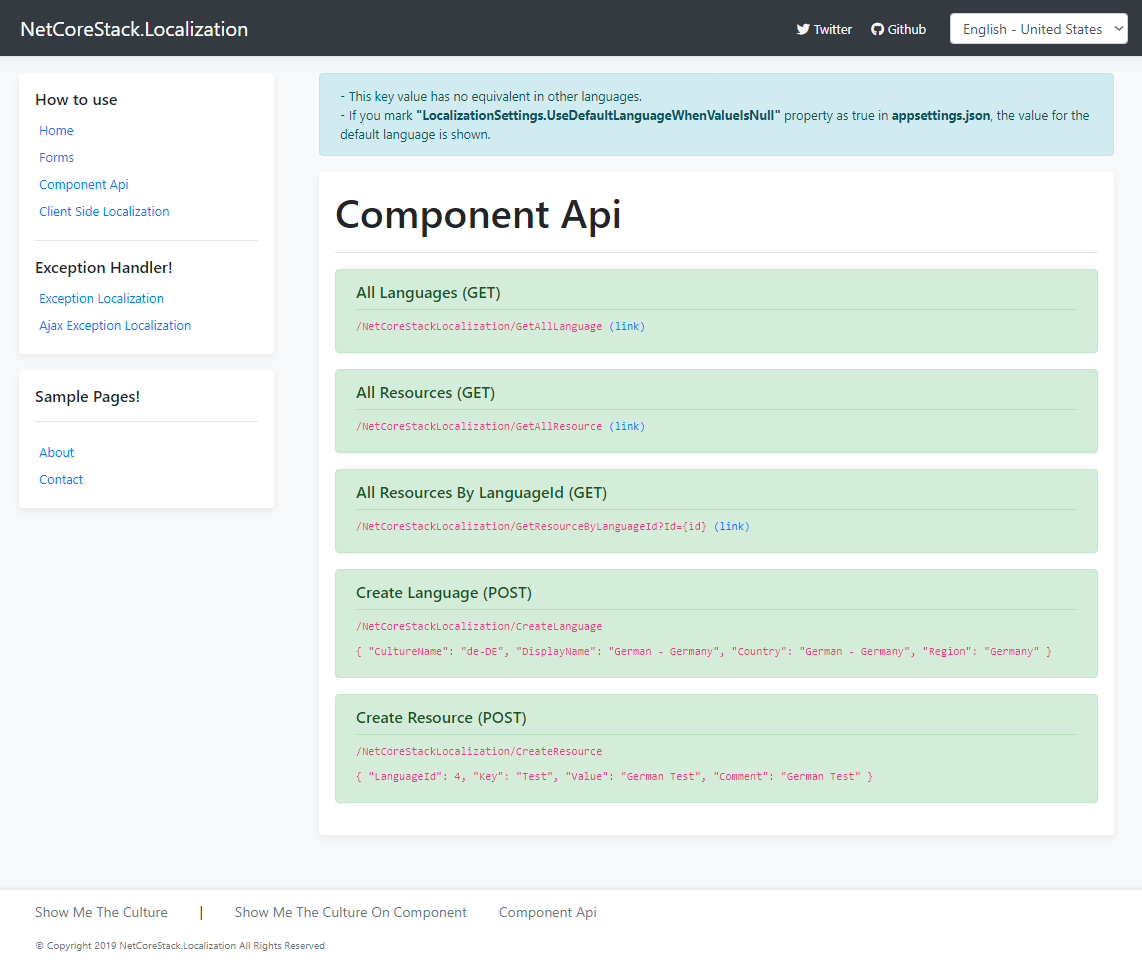Open the English - United States language dropdown
The width and height of the screenshot is (1142, 968).
[1038, 29]
